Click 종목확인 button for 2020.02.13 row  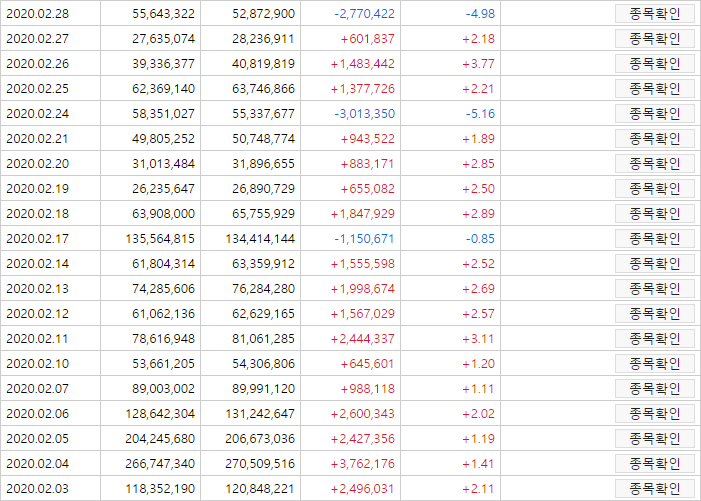[x=655, y=289]
